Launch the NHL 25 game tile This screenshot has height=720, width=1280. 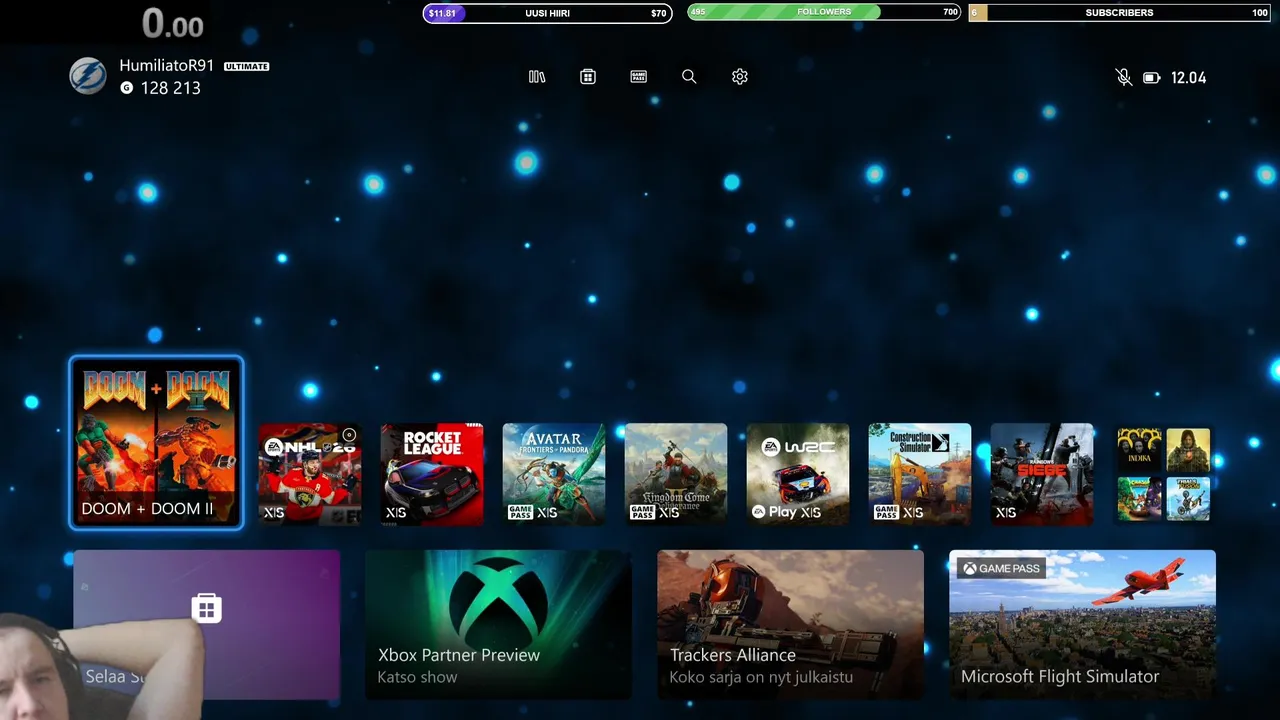(x=310, y=474)
